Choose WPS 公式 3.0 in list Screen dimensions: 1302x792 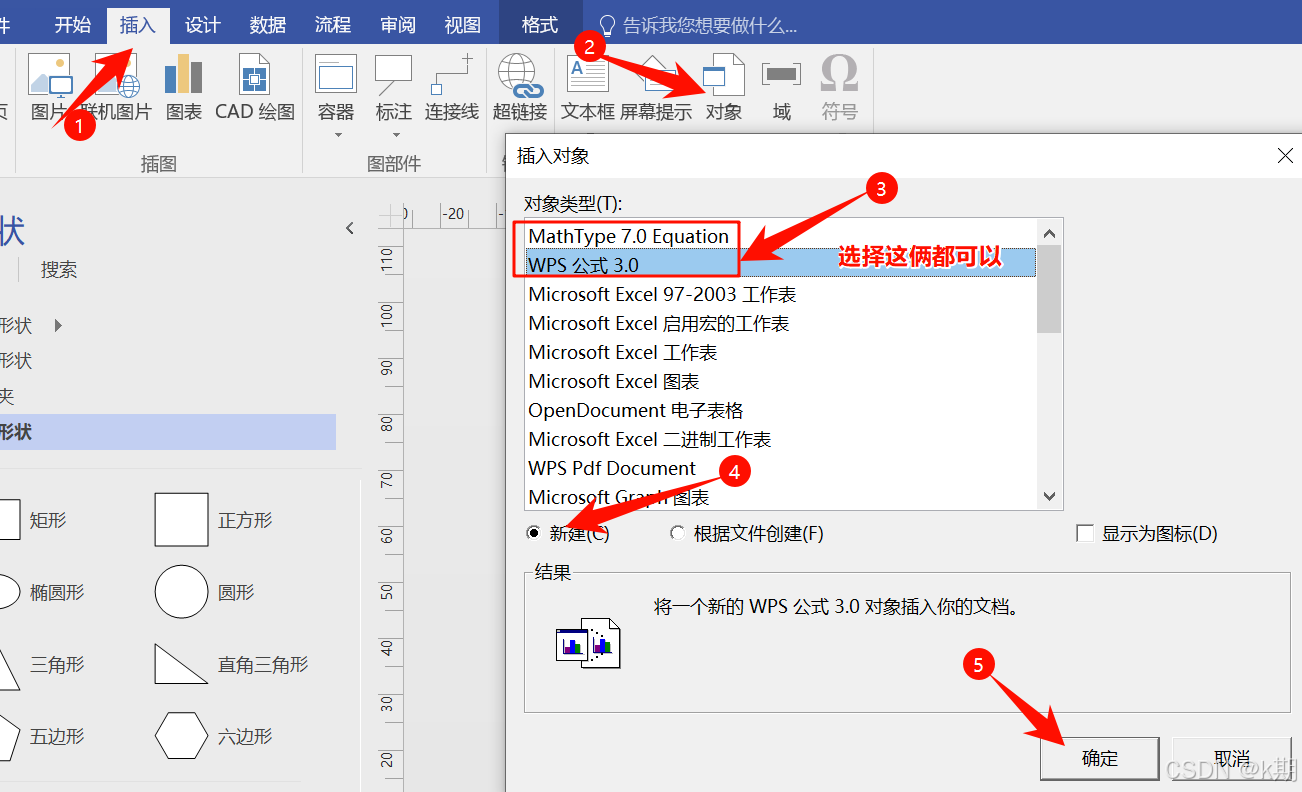781,265
